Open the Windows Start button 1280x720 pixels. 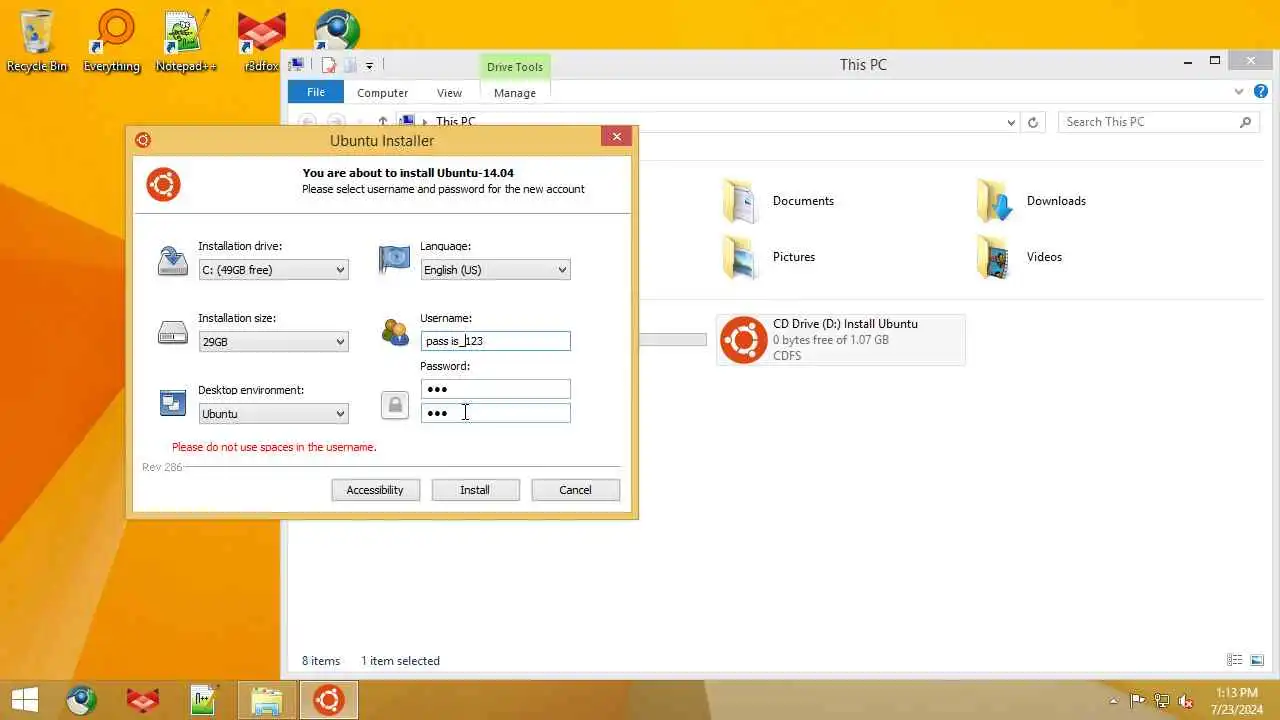(25, 699)
